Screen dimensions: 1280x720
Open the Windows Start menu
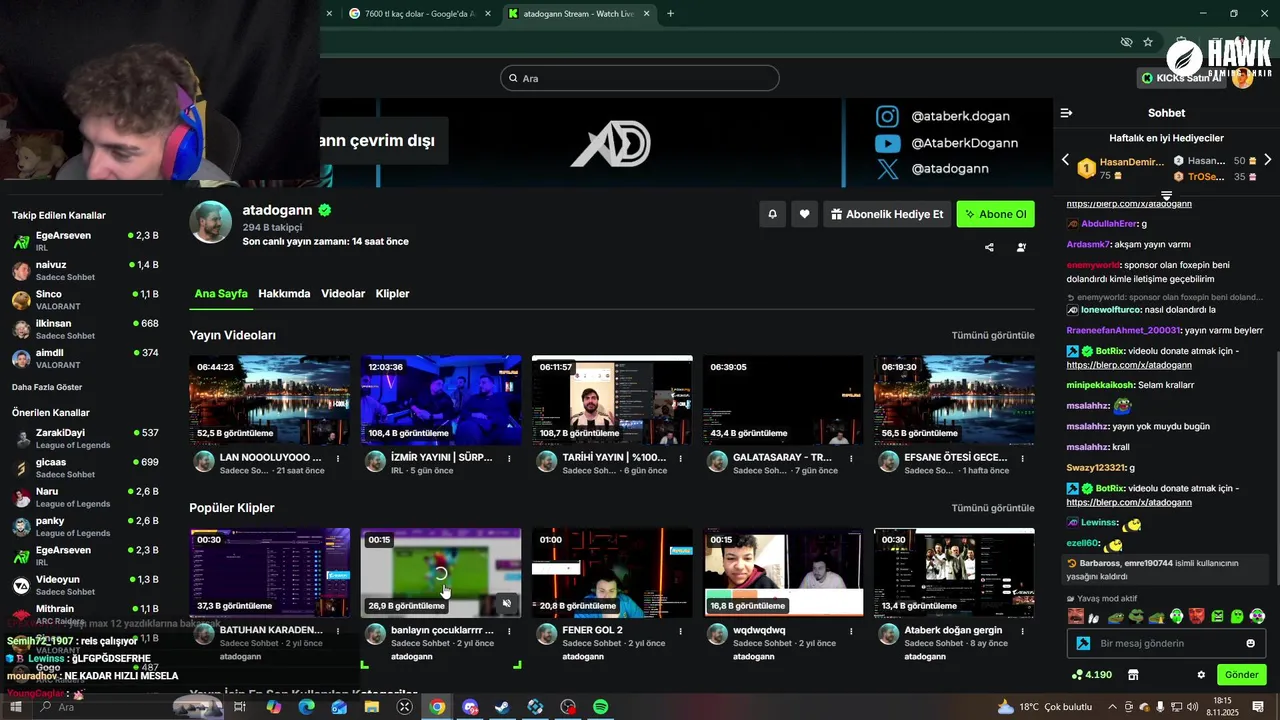[x=16, y=707]
